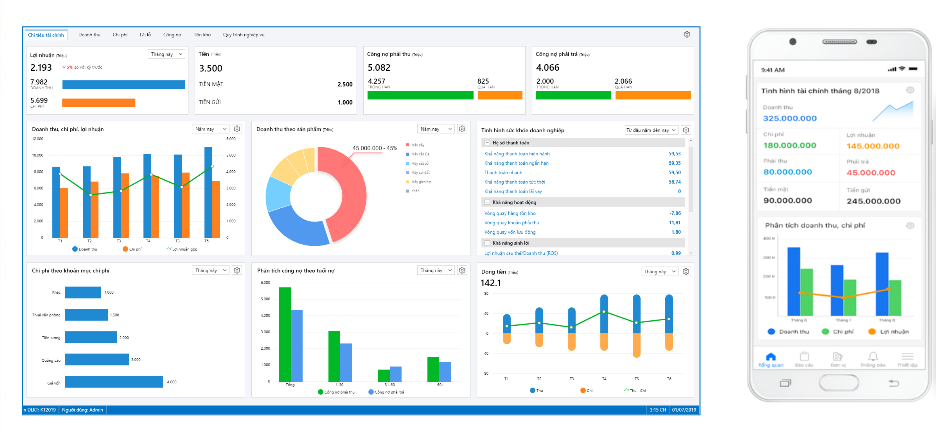951x432 pixels.
Task: Switch to the Doanh thu tab
Action: pos(89,34)
